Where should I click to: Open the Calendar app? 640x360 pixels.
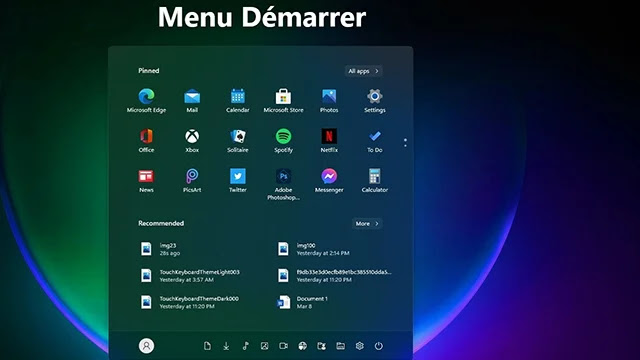(x=238, y=100)
